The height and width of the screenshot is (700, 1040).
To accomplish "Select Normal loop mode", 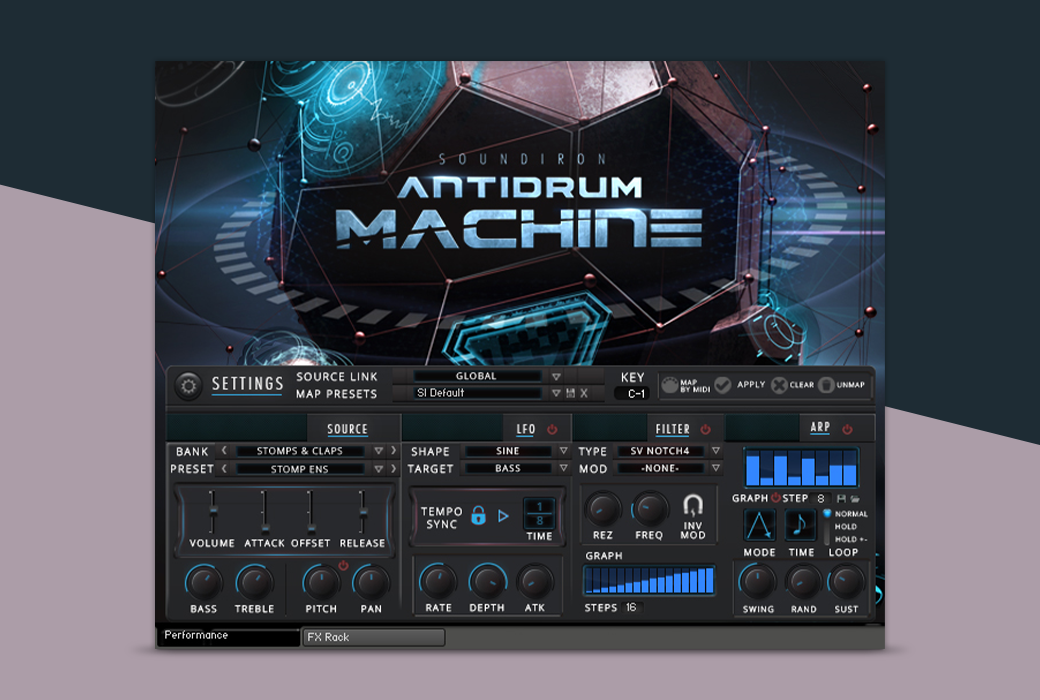I will (851, 514).
